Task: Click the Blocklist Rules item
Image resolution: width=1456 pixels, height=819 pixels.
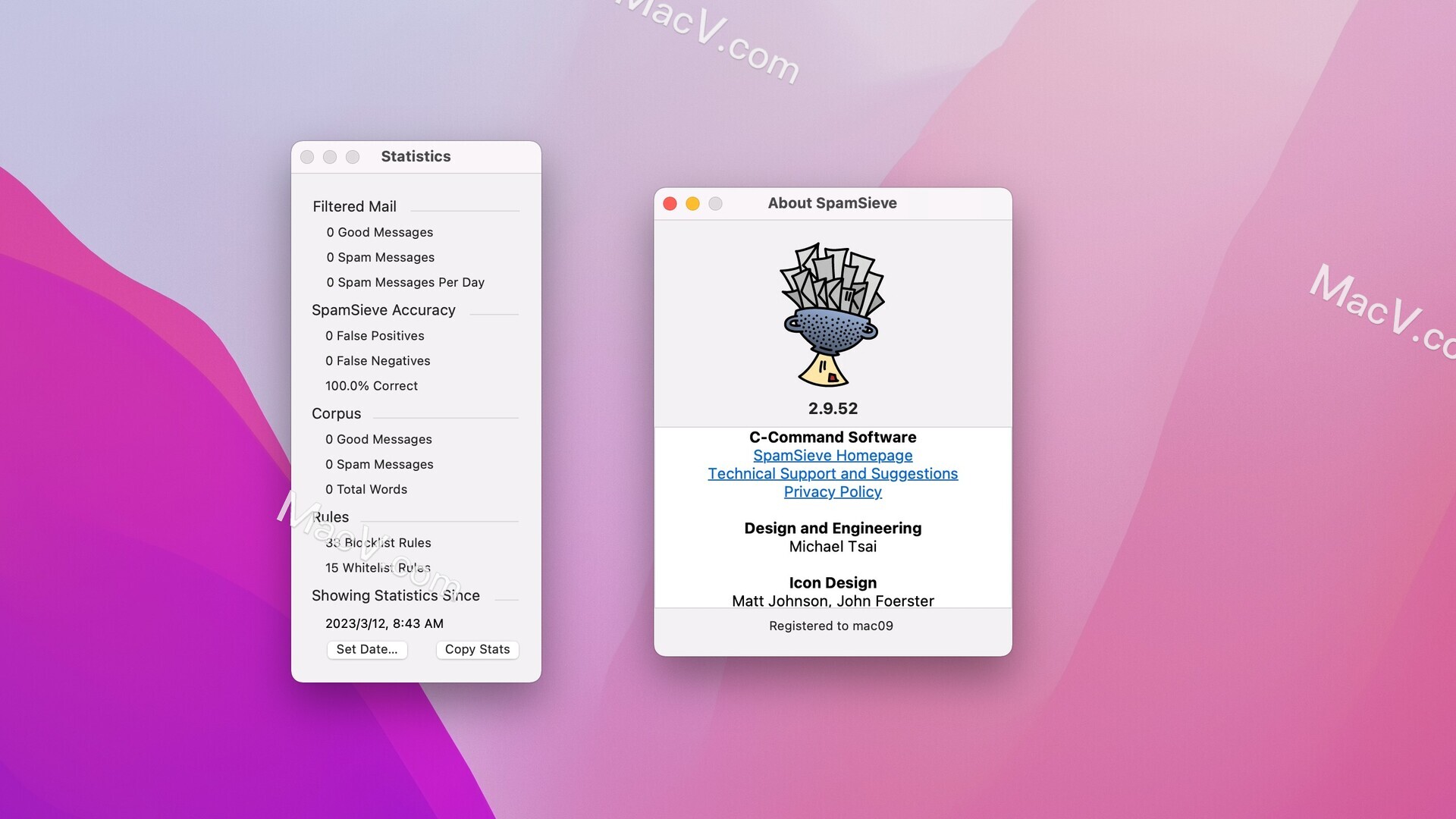Action: coord(378,541)
